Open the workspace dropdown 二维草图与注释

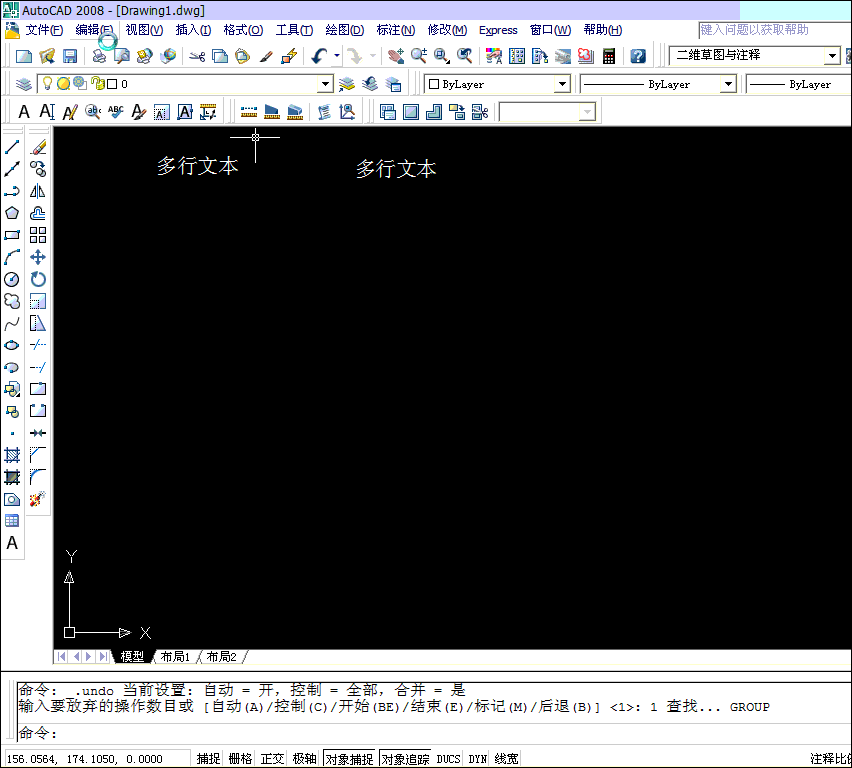pyautogui.click(x=757, y=55)
